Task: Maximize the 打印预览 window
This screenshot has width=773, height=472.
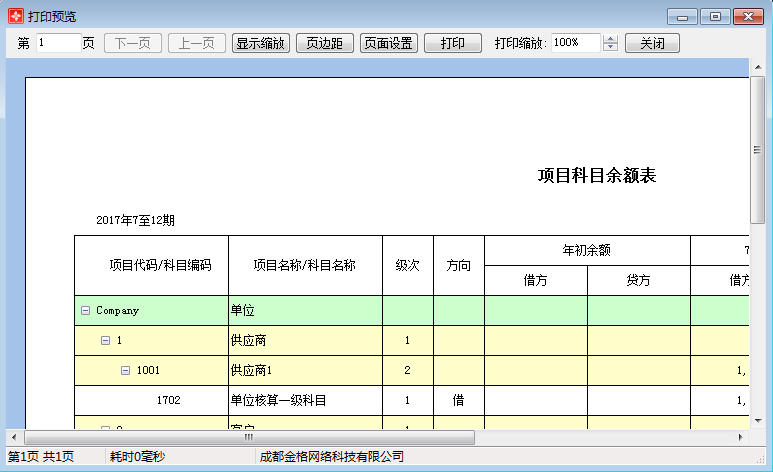Action: 714,16
